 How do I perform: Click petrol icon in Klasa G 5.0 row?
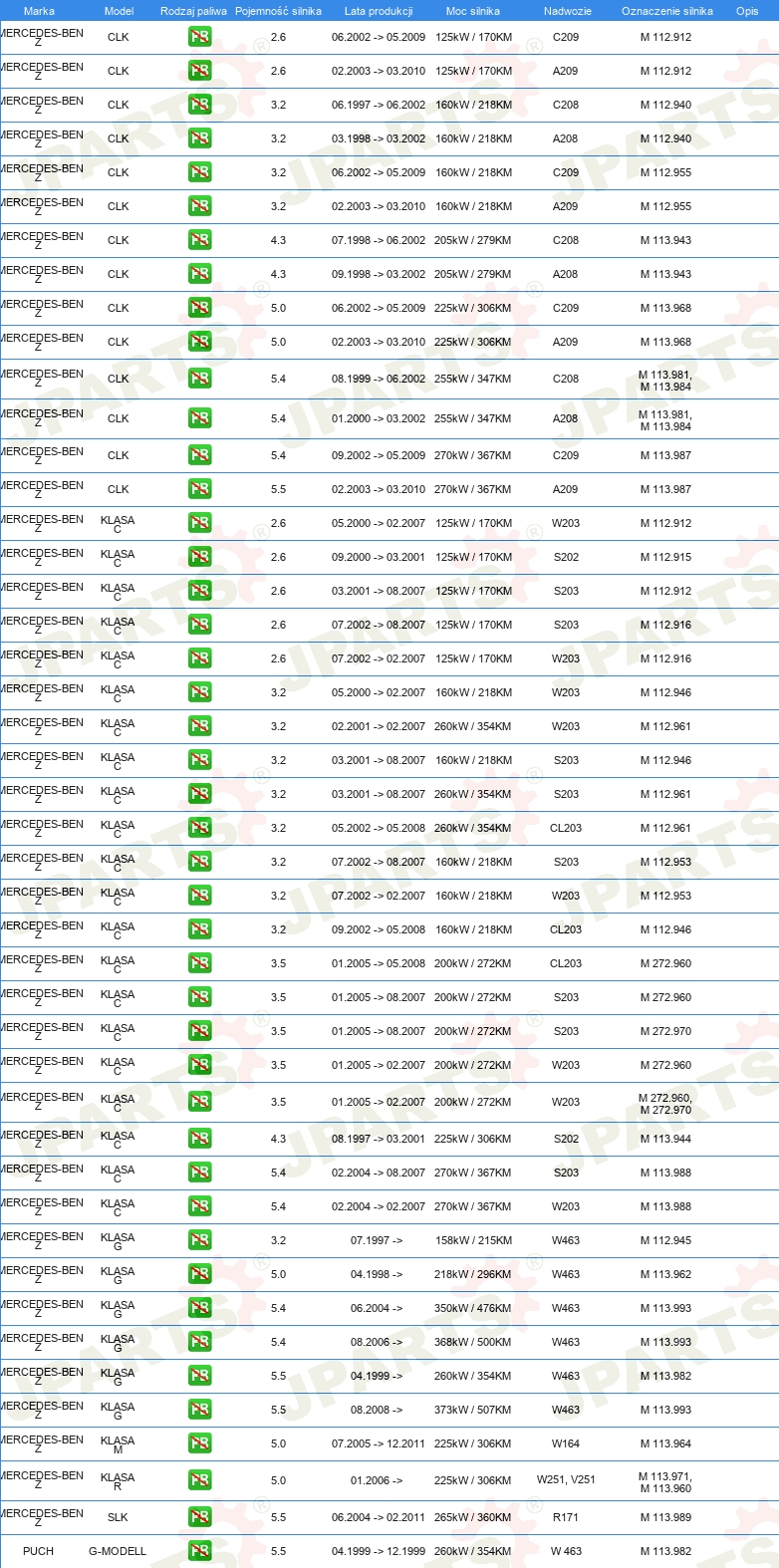pos(199,1275)
